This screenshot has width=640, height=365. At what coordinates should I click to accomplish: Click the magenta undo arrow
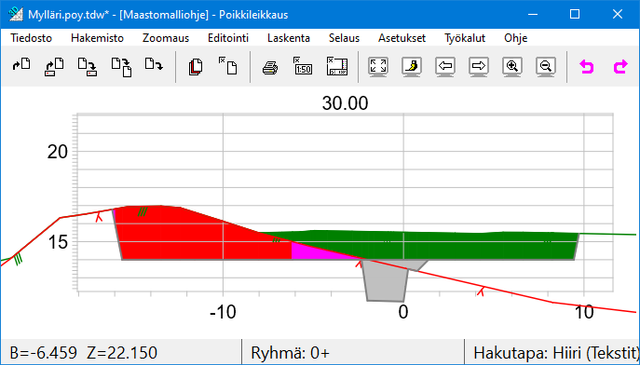pyautogui.click(x=587, y=67)
